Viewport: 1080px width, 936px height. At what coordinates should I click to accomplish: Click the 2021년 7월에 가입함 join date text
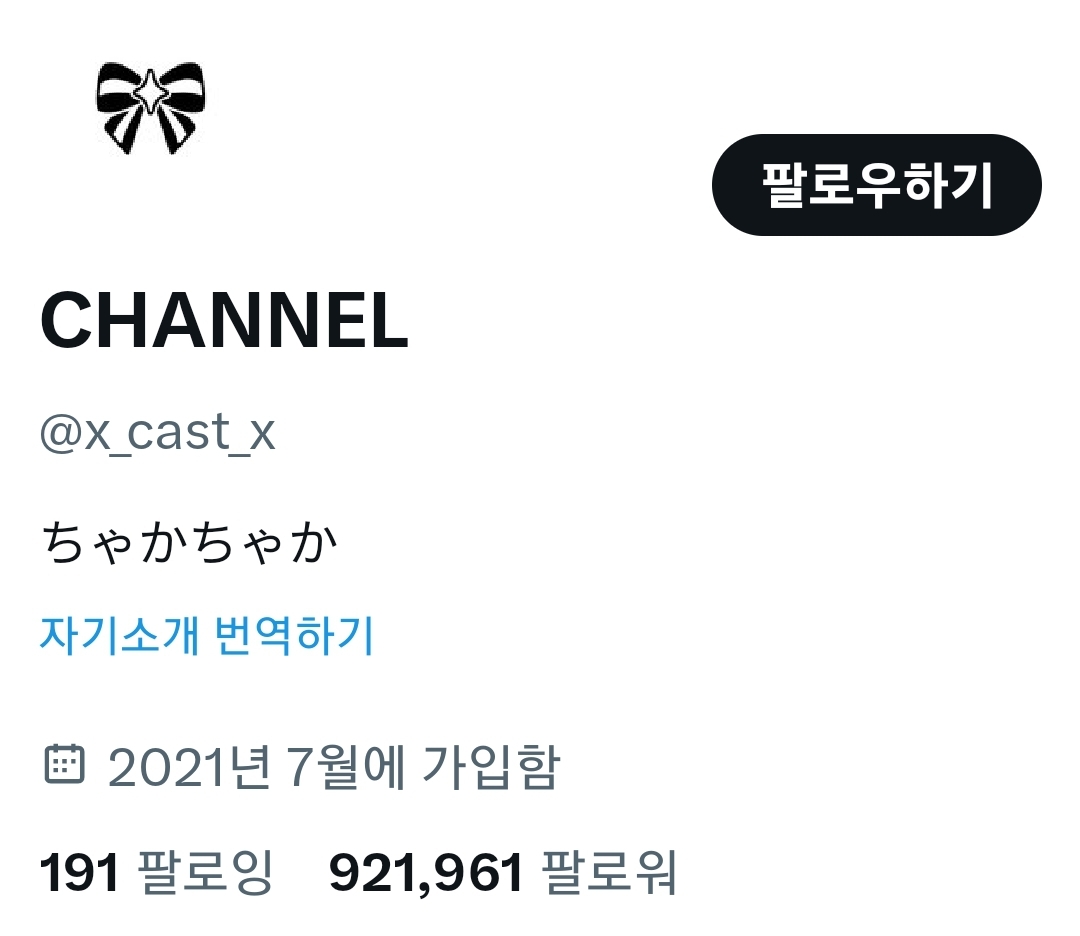pyautogui.click(x=334, y=766)
